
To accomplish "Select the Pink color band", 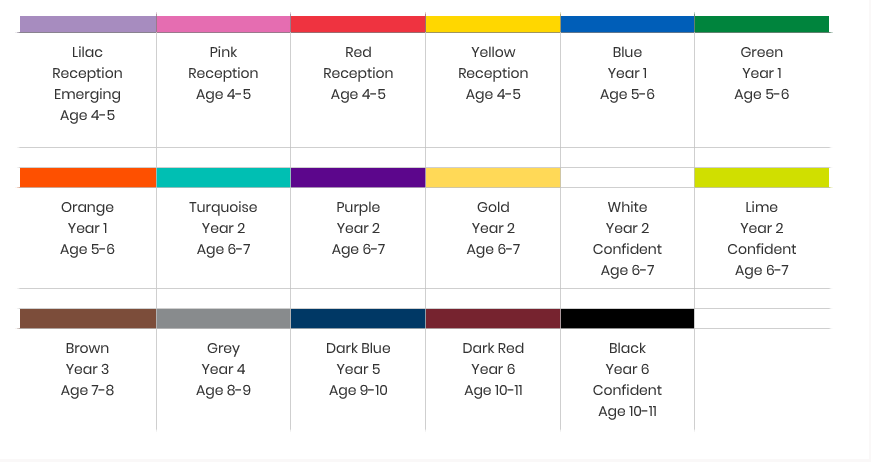I will click(223, 24).
